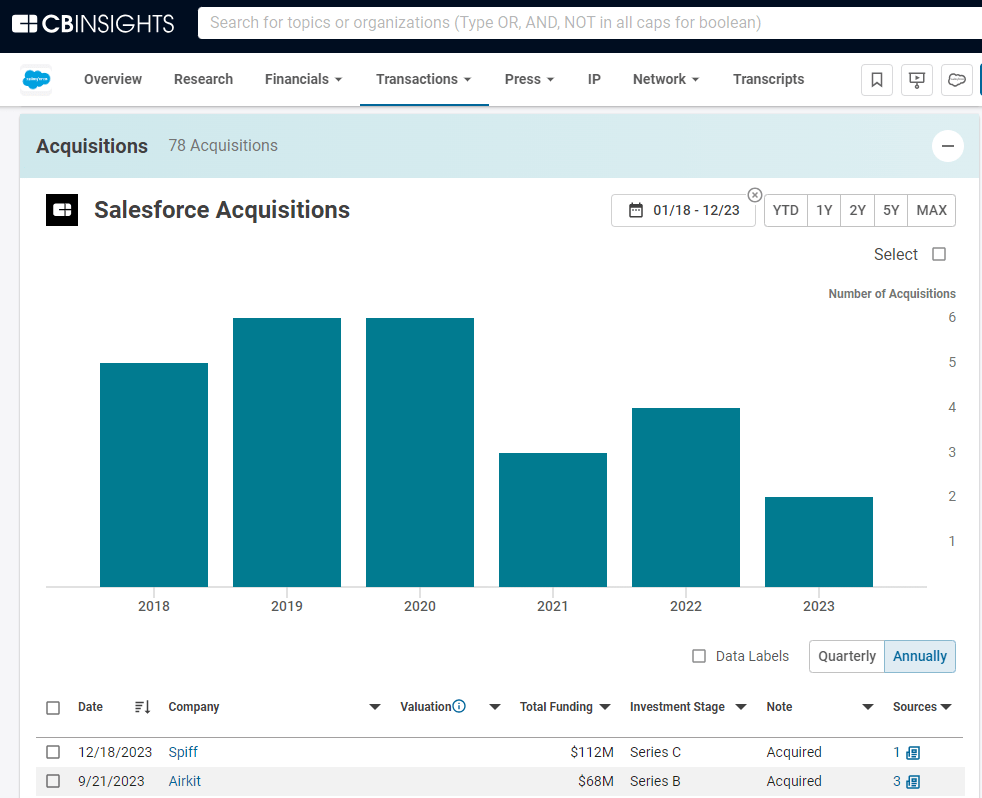Open the calendar icon in the date range

[x=636, y=210]
